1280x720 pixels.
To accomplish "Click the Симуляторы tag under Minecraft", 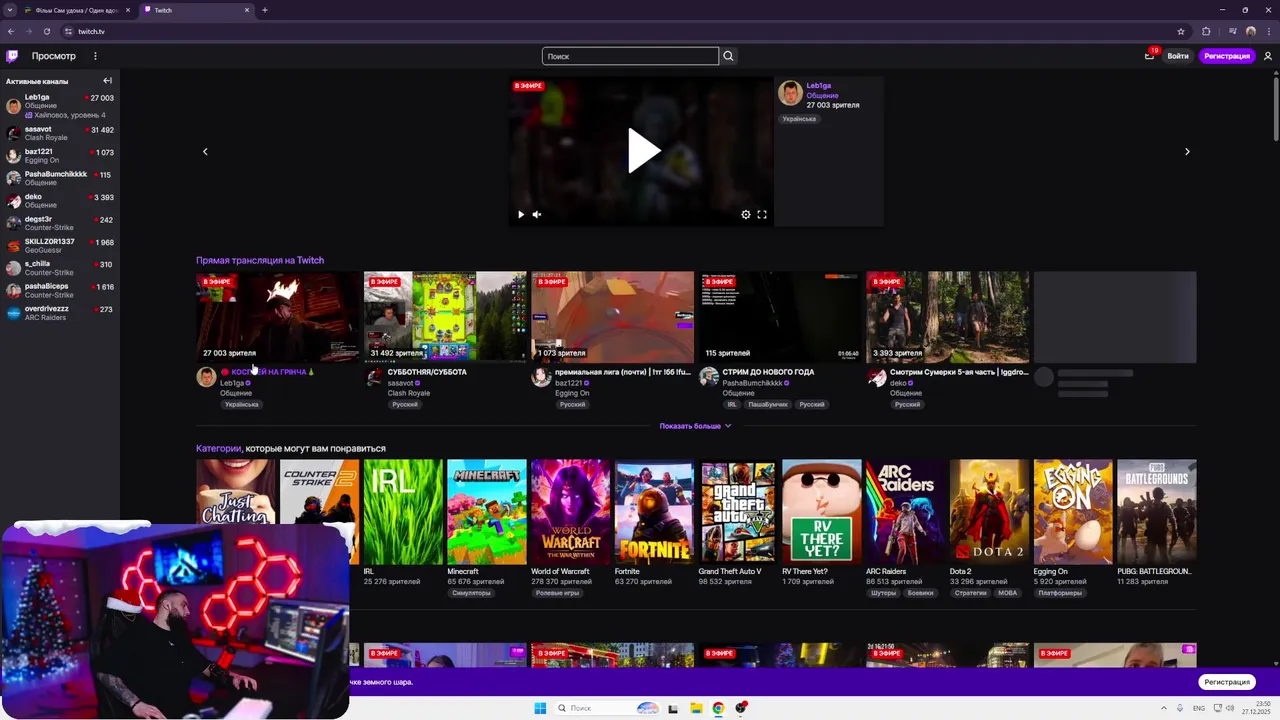I will point(471,593).
